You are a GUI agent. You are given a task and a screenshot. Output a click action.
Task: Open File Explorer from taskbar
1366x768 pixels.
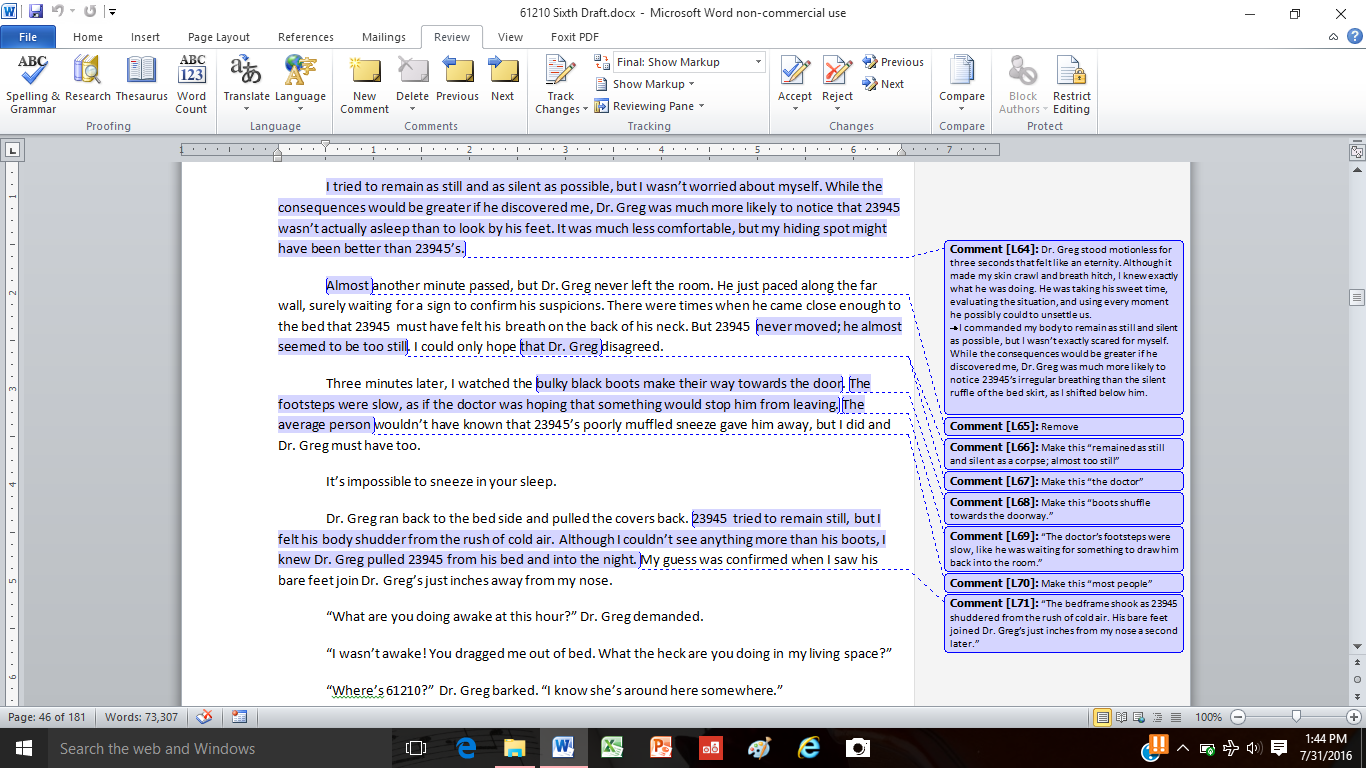[514, 748]
